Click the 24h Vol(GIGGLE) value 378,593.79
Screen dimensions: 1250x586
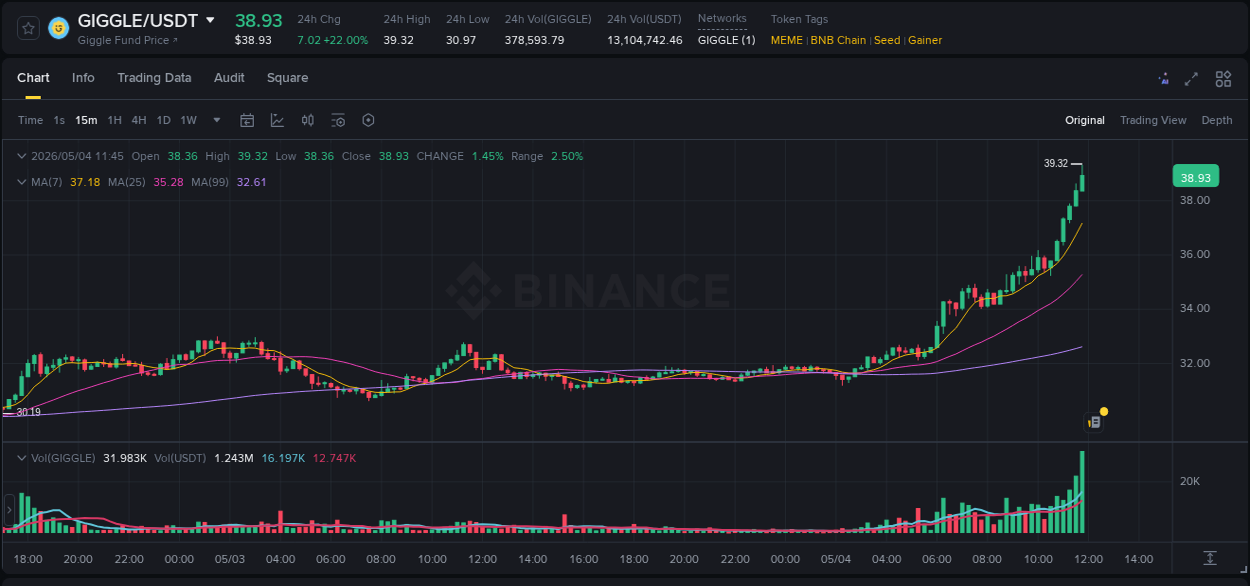point(534,40)
